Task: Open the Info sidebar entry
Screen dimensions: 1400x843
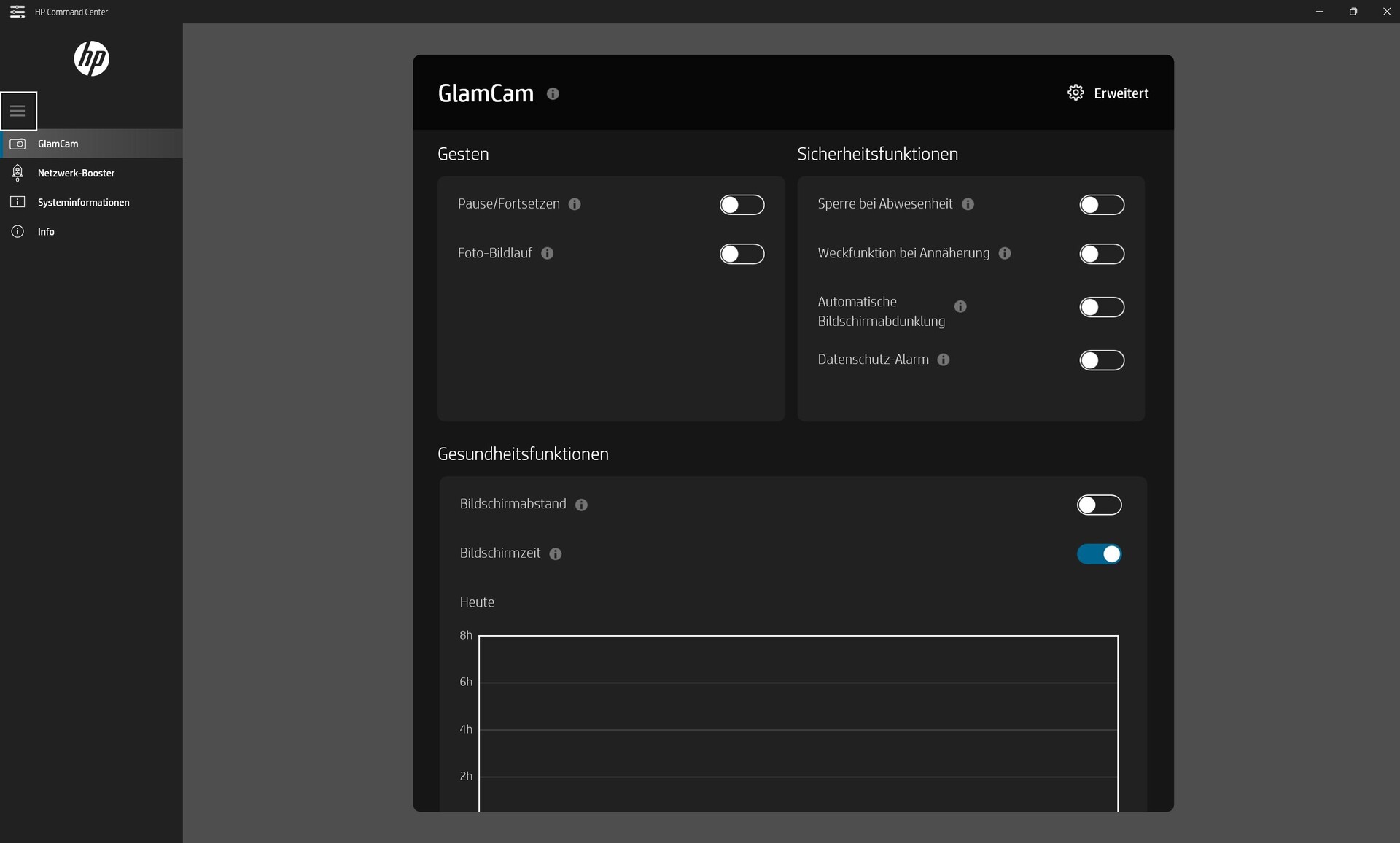Action: pos(46,231)
